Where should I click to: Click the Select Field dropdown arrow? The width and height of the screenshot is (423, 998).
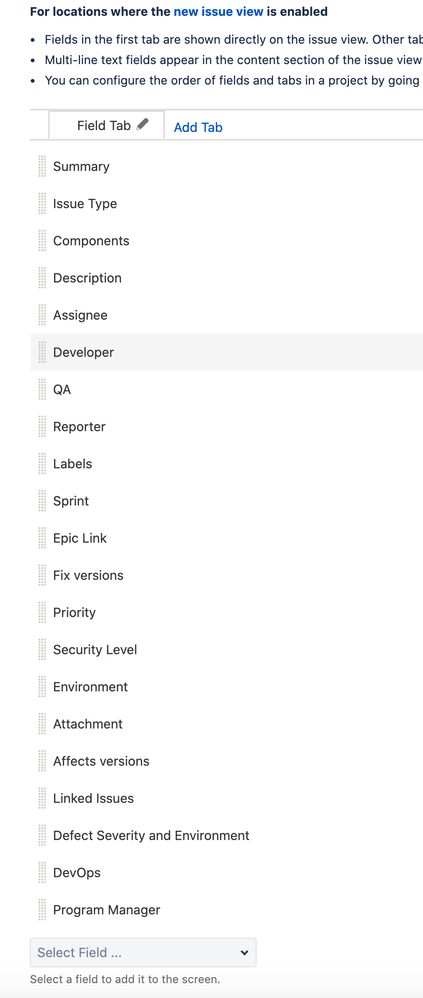click(244, 953)
